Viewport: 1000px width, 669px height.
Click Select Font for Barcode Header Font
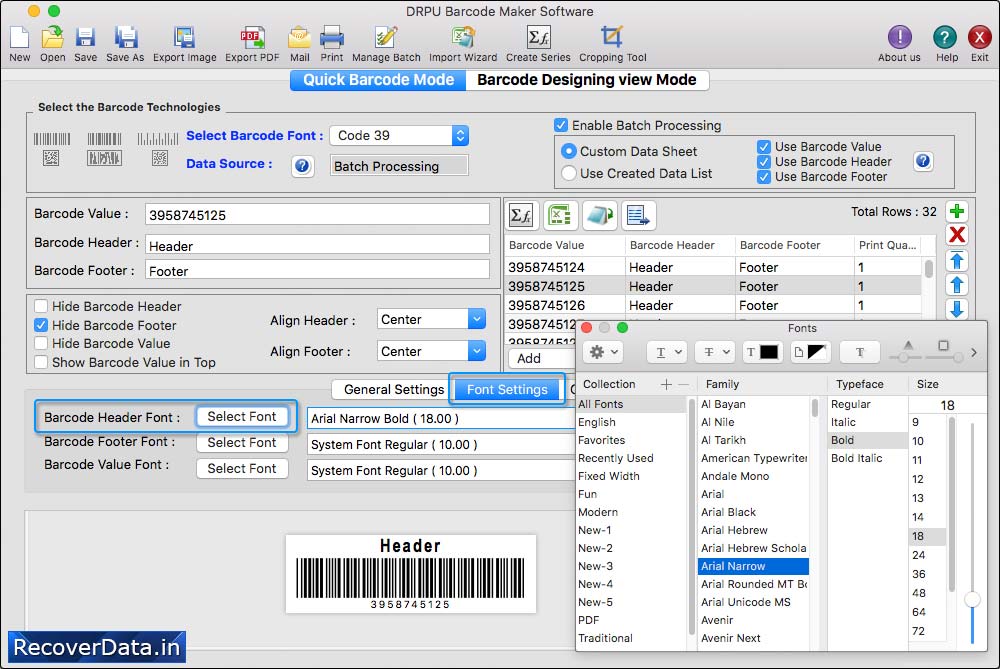242,416
